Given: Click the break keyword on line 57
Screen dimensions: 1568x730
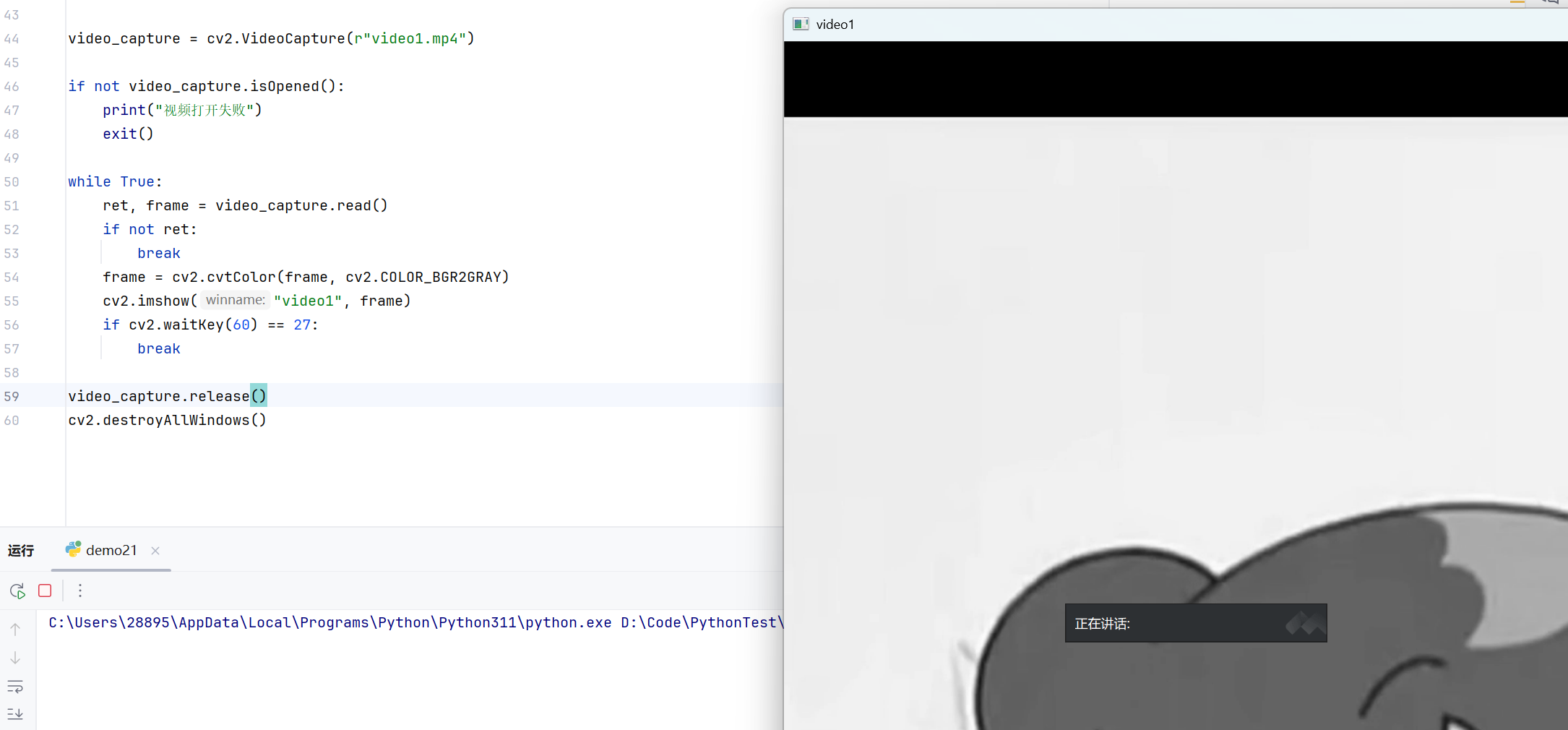Looking at the screenshot, I should [159, 348].
